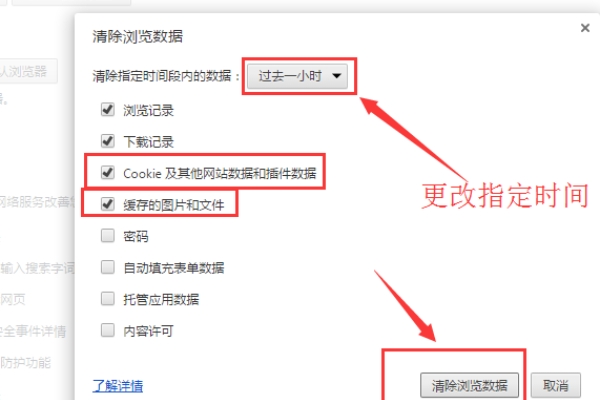Click the 取消 button

pyautogui.click(x=556, y=385)
